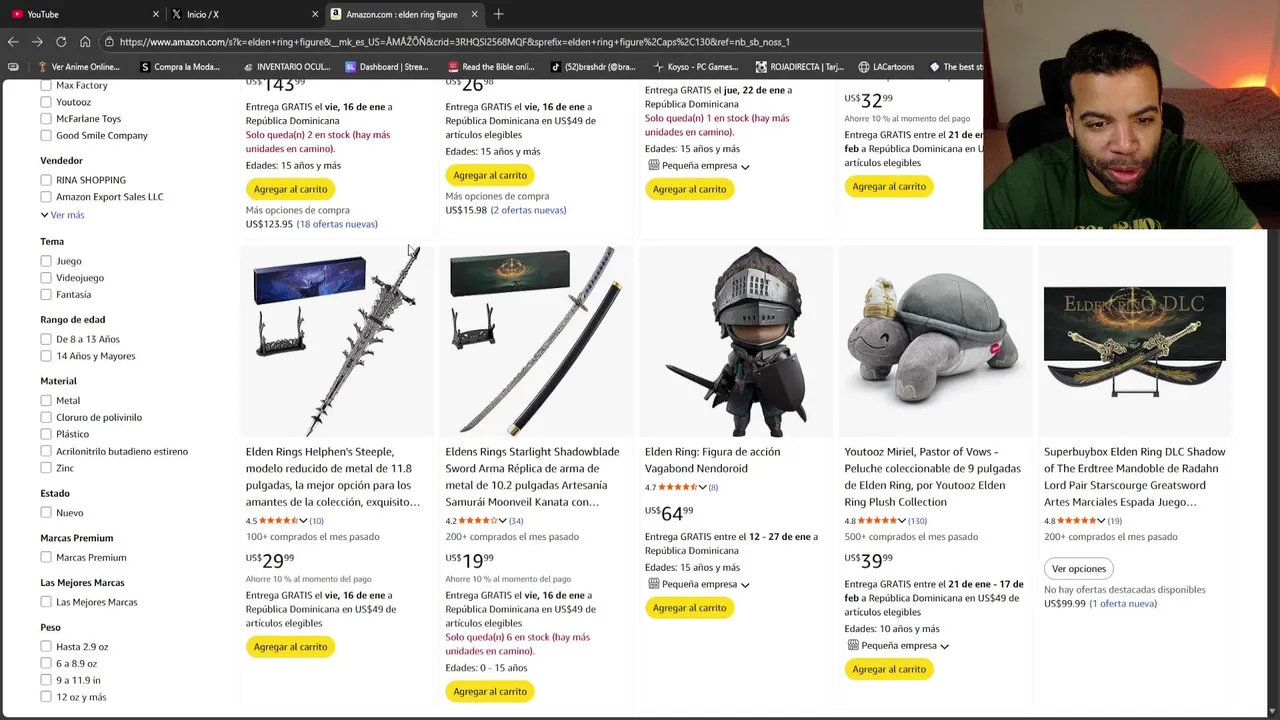The width and height of the screenshot is (1280, 720).
Task: Expand Pequeña empresa under Vagabond Nendoroid
Action: pyautogui.click(x=699, y=584)
